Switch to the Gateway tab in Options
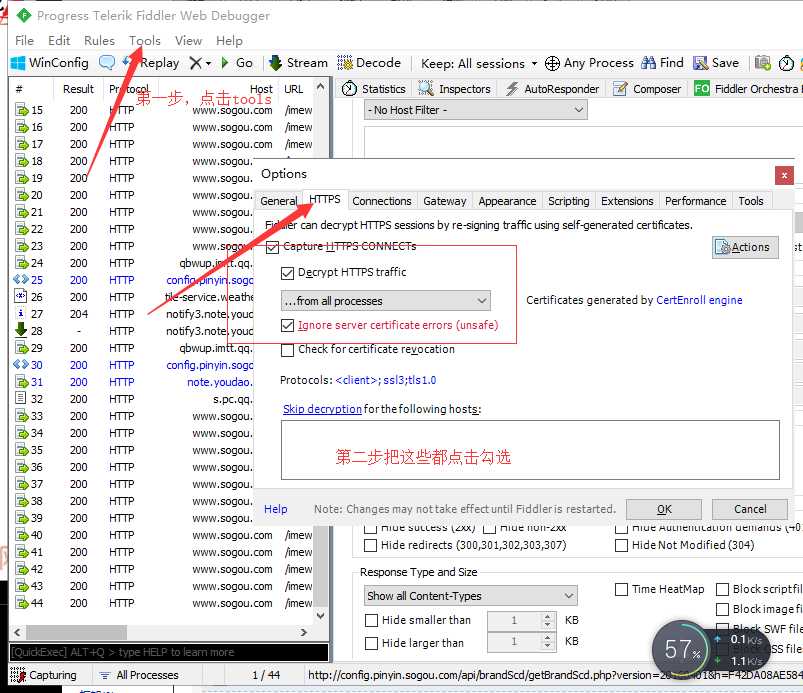803x693 pixels. [445, 201]
